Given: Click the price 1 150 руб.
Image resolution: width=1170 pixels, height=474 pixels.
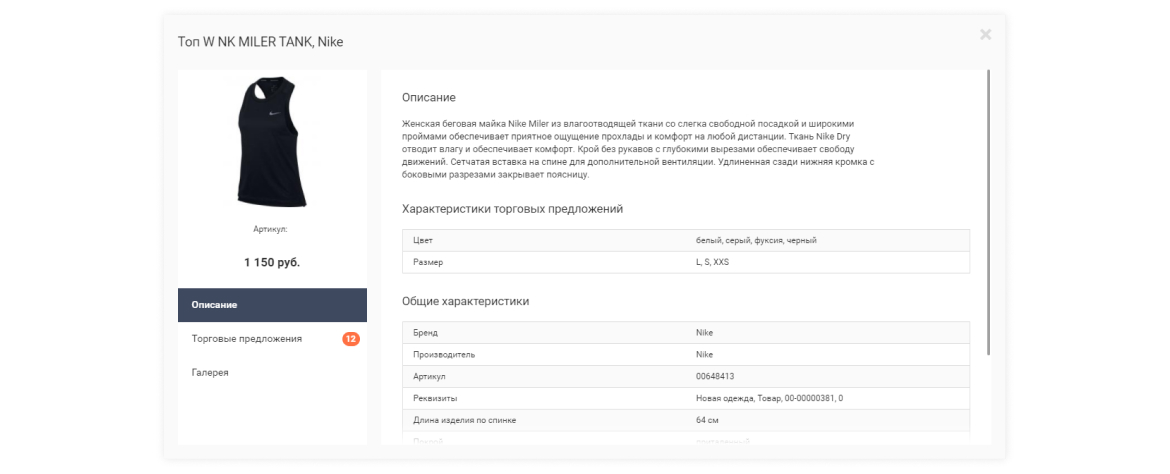Looking at the screenshot, I should pos(272,263).
